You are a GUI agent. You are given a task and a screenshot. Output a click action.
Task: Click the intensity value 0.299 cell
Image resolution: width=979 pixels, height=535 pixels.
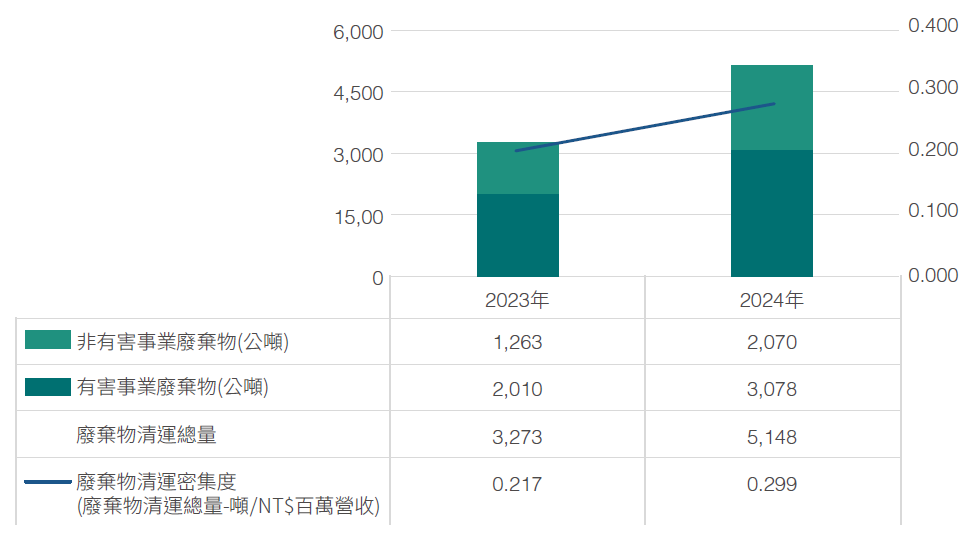point(771,484)
